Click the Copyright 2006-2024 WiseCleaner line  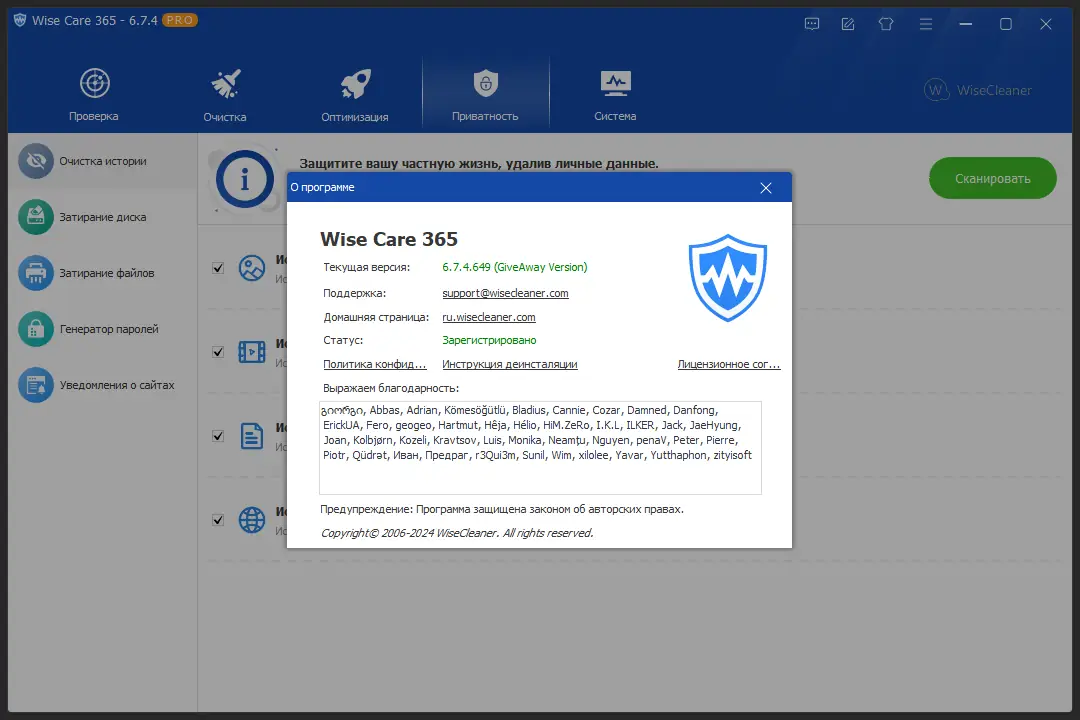[457, 533]
